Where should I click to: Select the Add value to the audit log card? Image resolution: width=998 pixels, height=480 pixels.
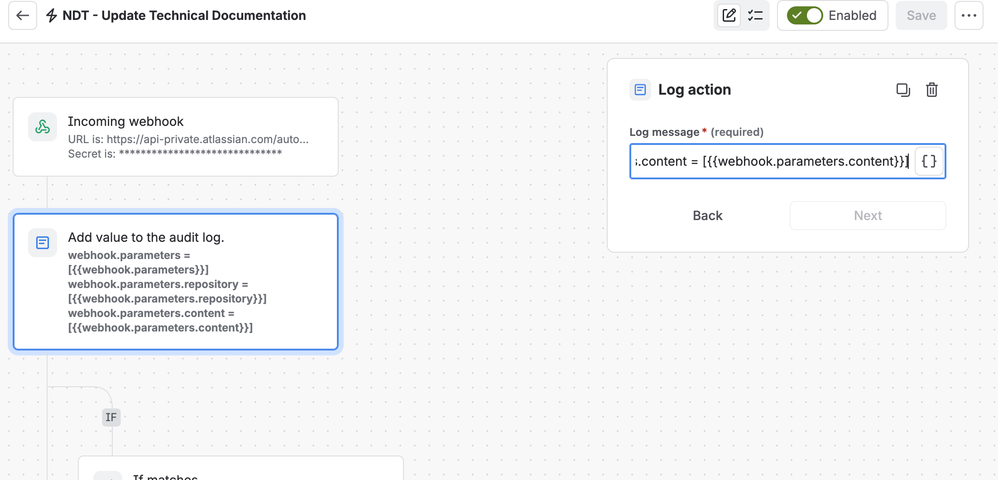(176, 281)
